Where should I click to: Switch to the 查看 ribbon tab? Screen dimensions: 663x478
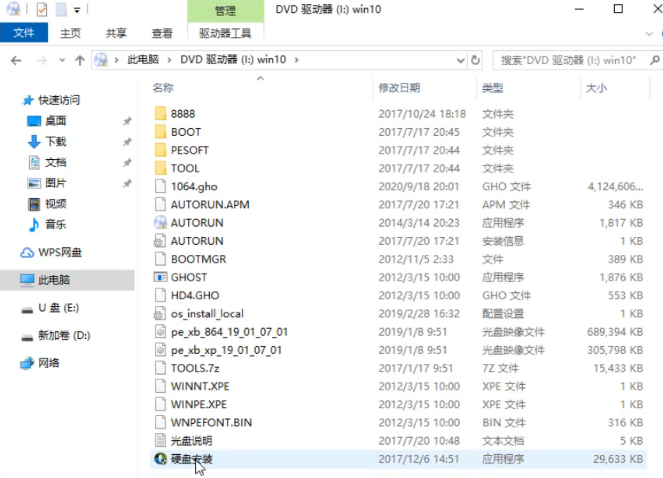162,33
